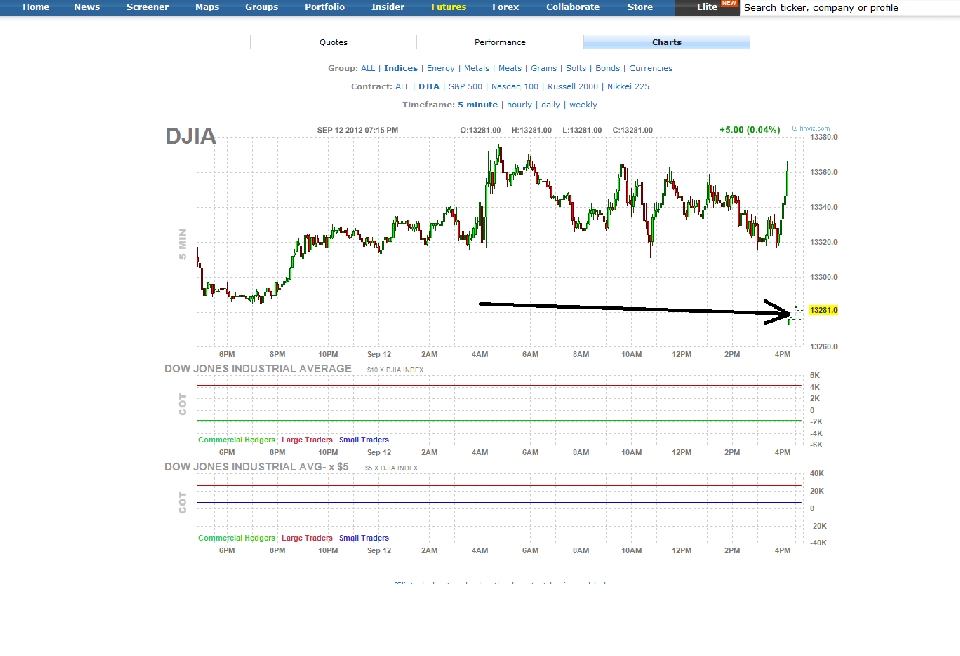
Task: Click Large Traders legend under DOW JONES INDUSTRIAL AVERAGE chart
Action: [x=307, y=440]
